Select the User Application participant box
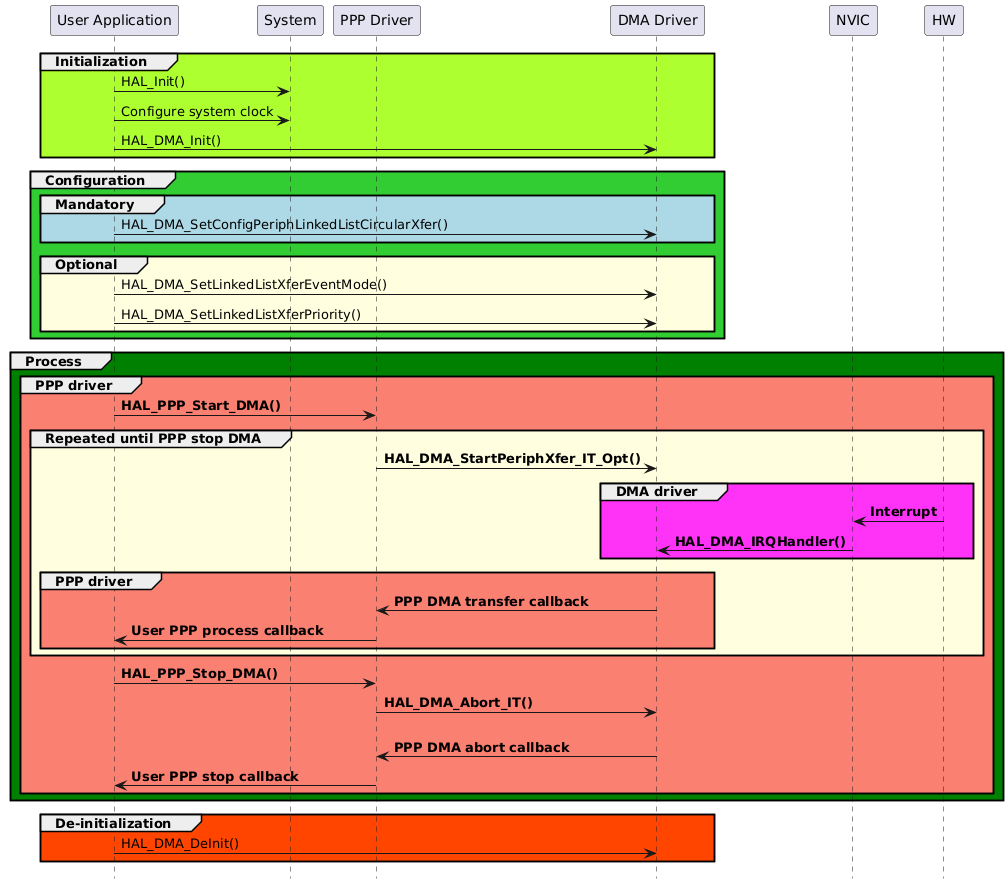1008x884 pixels. click(x=113, y=20)
